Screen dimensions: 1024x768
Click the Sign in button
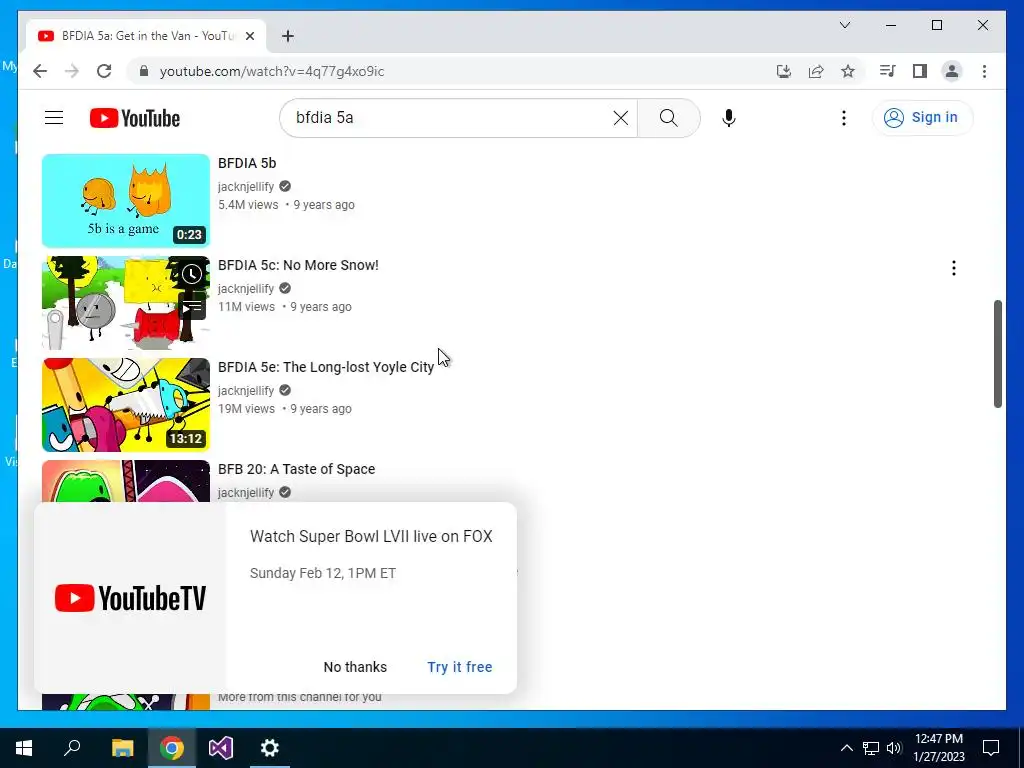922,118
